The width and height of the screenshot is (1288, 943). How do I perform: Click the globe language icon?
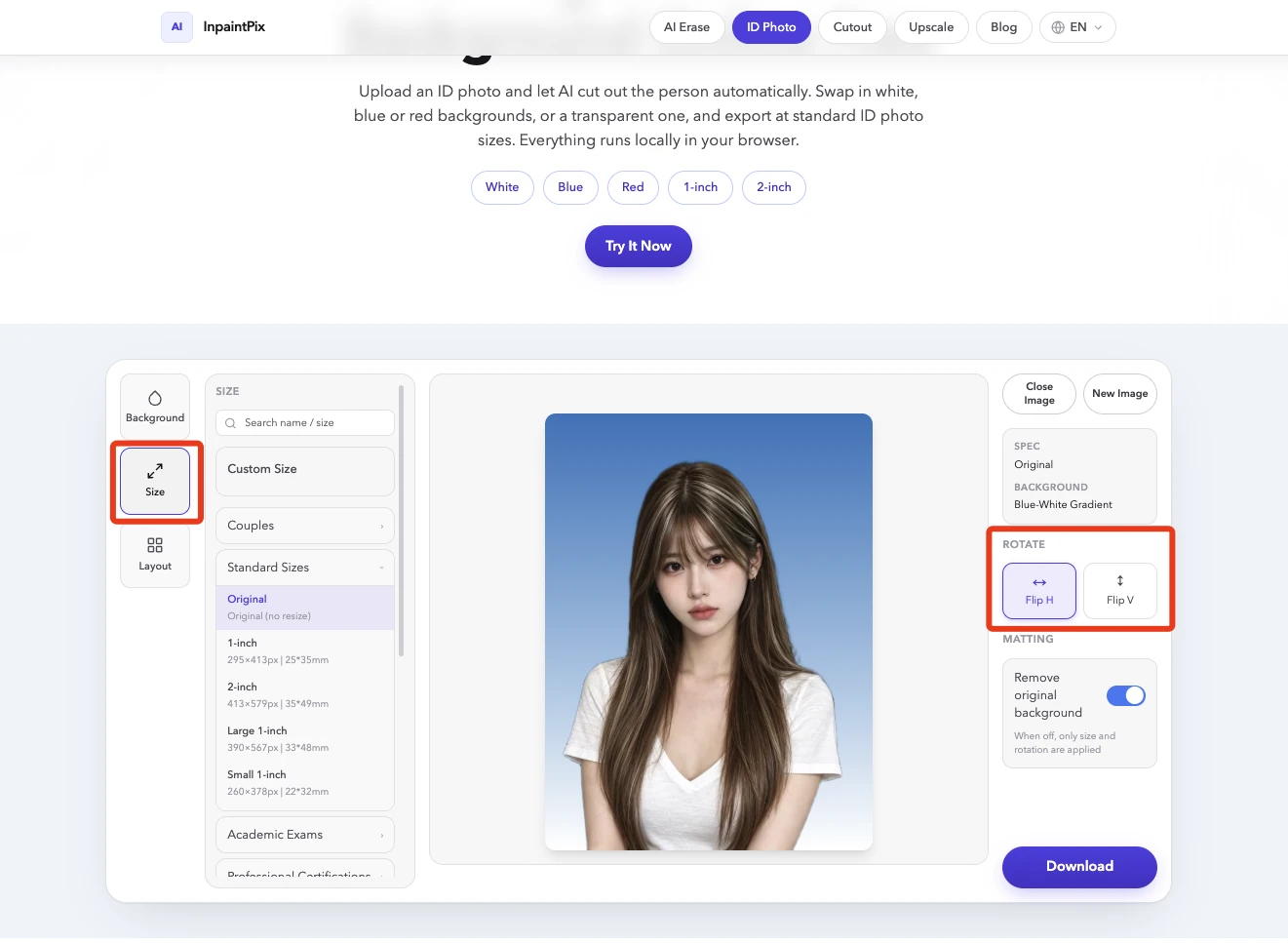pos(1058,27)
